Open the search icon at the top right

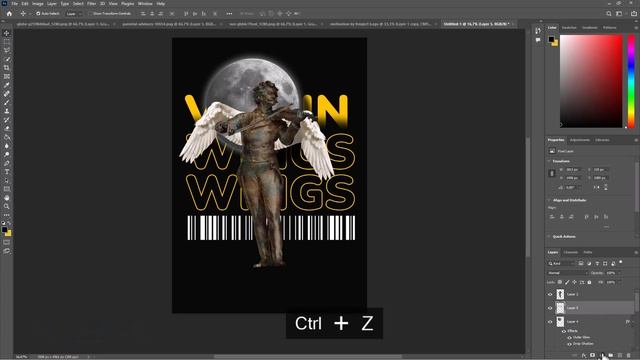coord(609,13)
